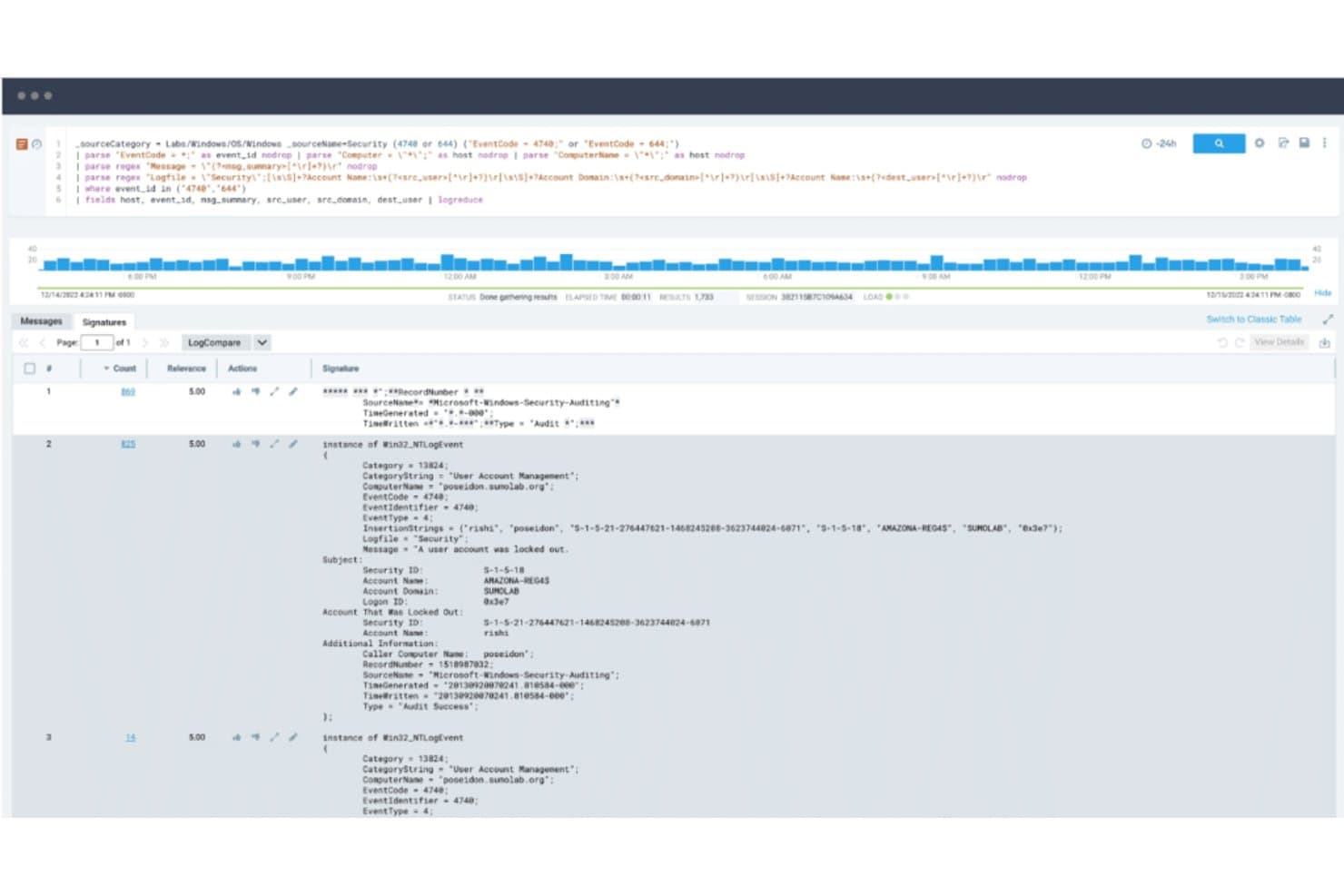Open count link 869 in row 1
Screen dimensions: 1344x896
[128, 392]
